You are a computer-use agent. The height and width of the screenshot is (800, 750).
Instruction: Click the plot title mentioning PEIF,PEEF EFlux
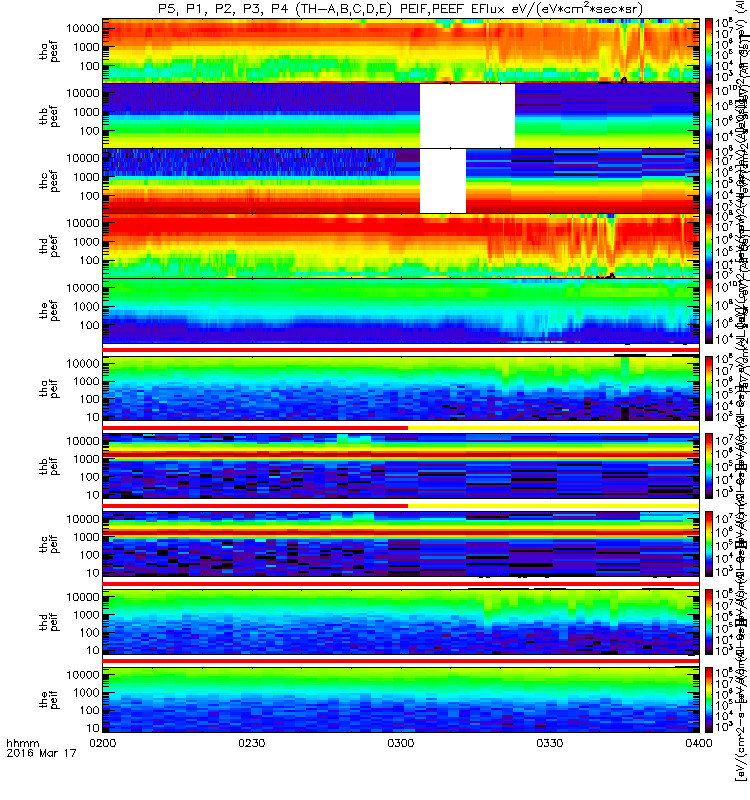(401, 9)
